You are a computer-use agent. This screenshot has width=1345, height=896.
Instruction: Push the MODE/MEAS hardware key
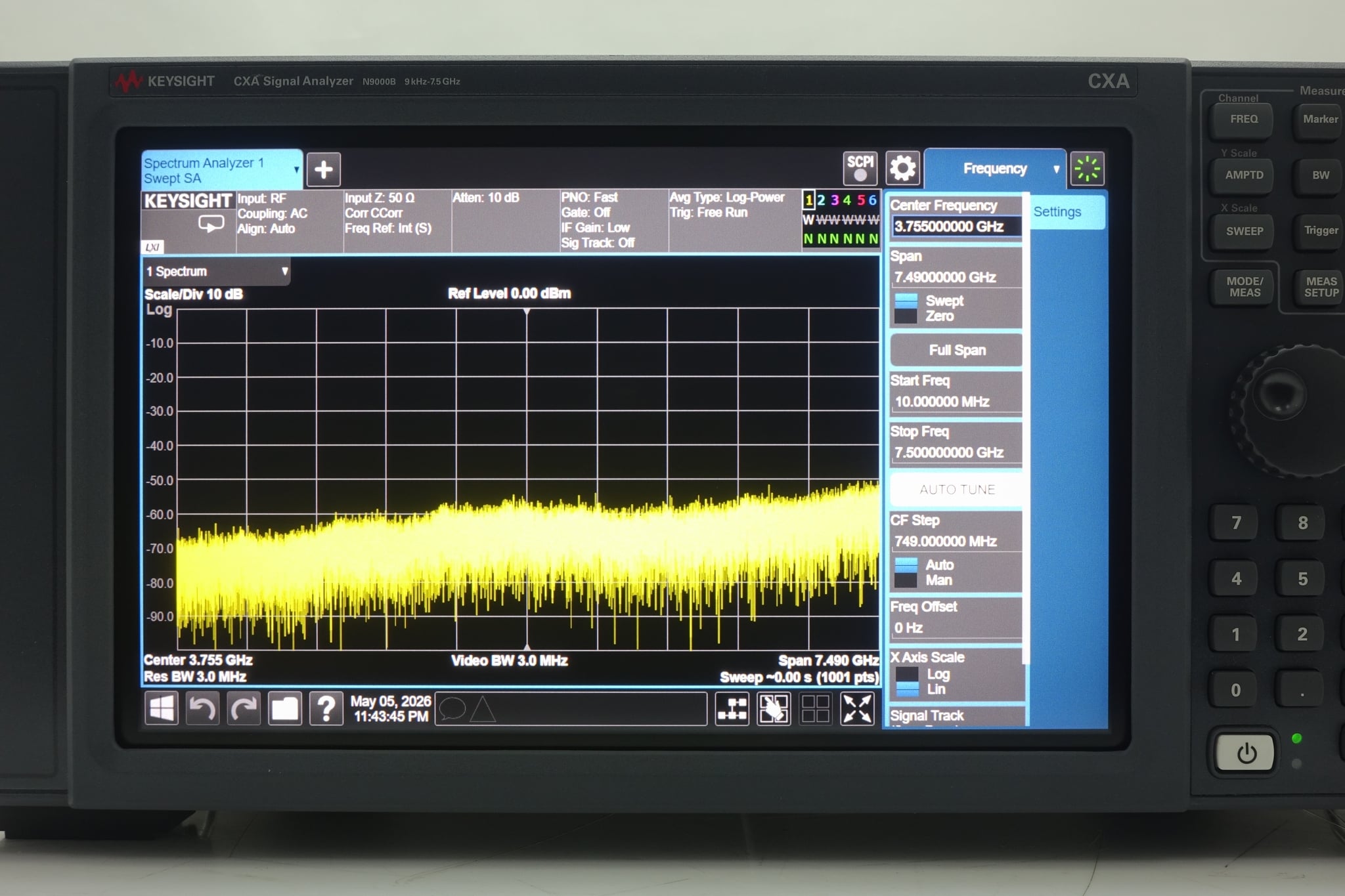1244,287
